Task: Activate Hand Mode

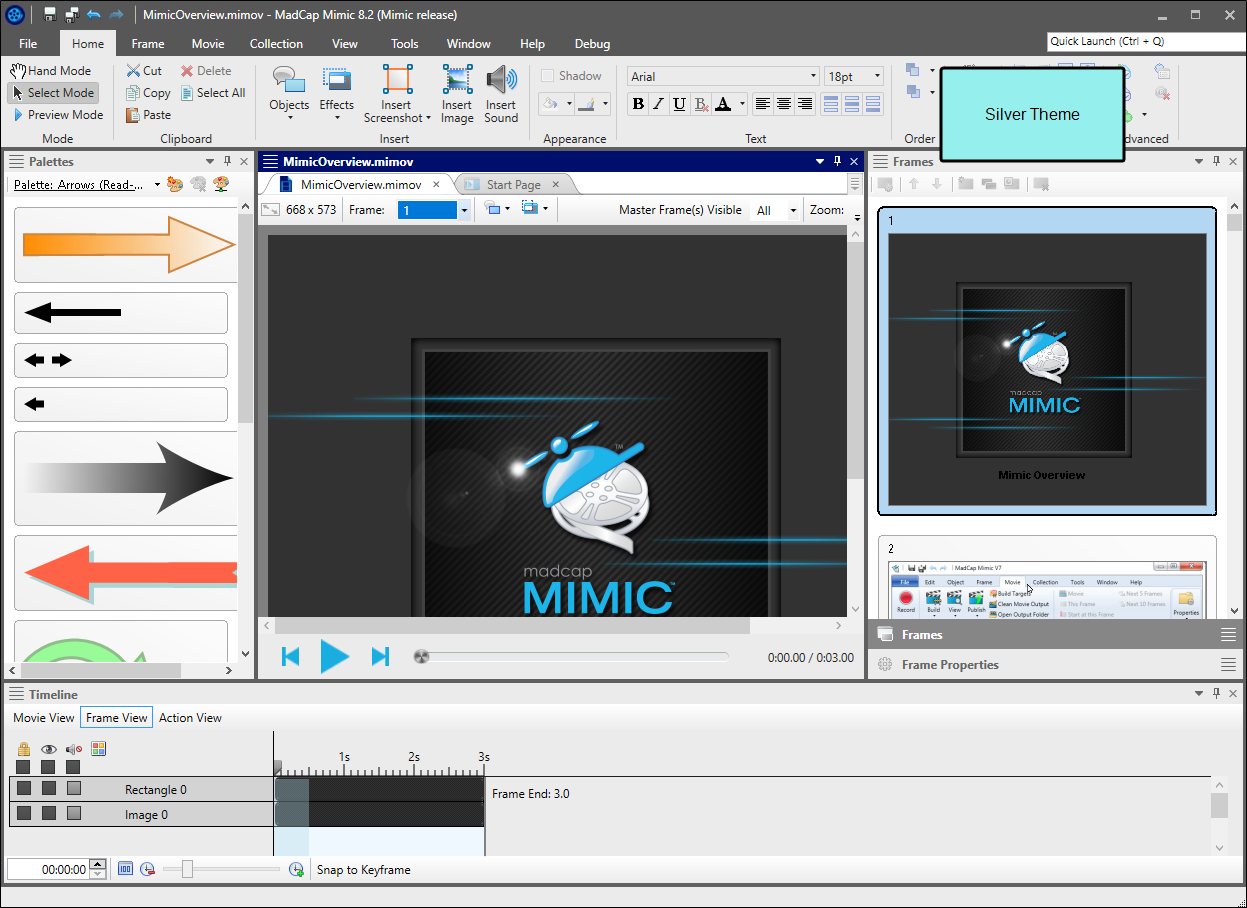Action: [51, 71]
